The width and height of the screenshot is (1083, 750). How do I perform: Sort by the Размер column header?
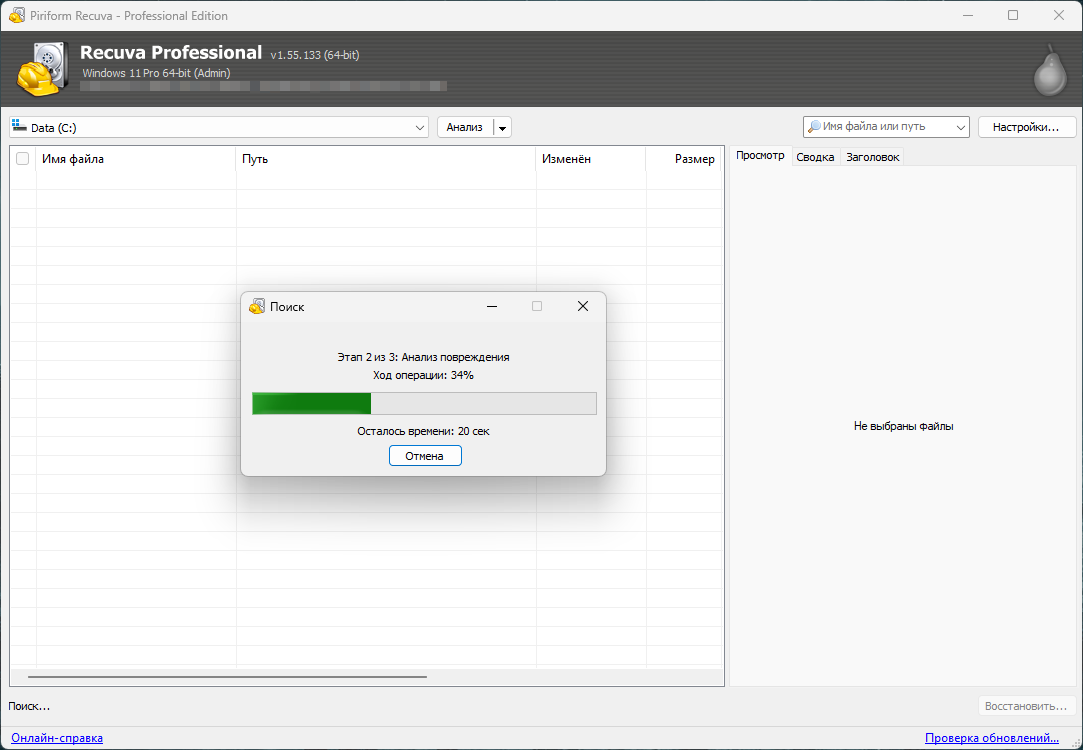[684, 159]
